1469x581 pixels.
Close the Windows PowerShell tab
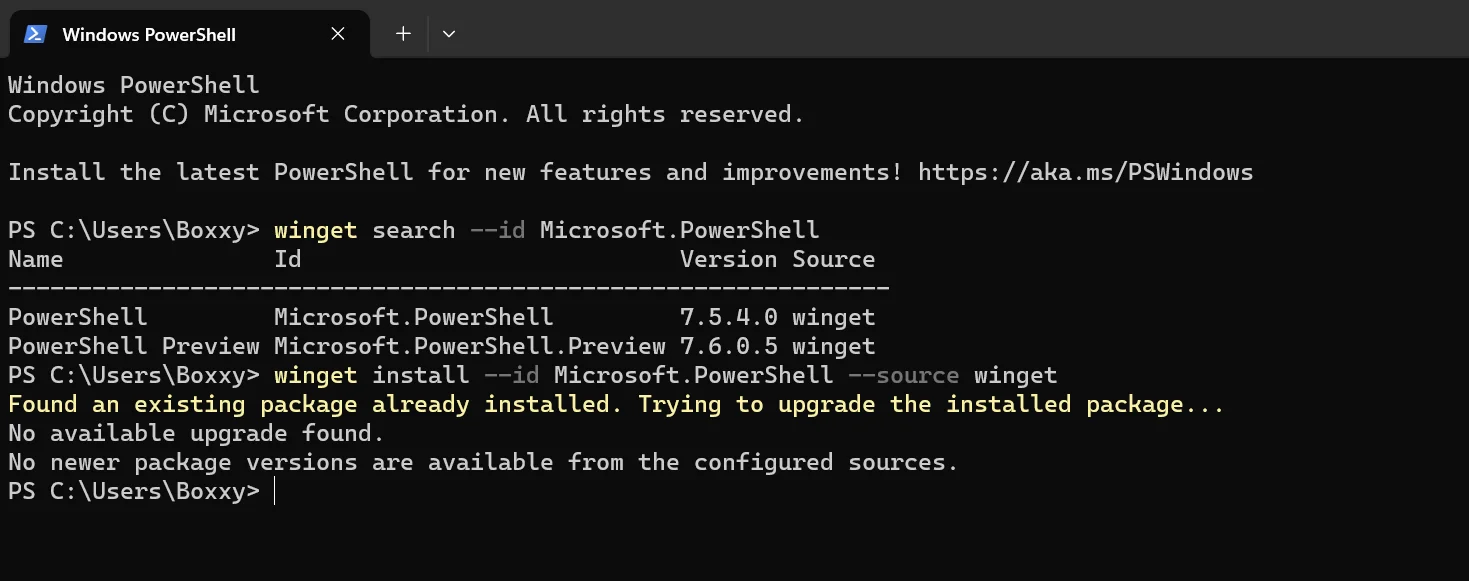(338, 34)
